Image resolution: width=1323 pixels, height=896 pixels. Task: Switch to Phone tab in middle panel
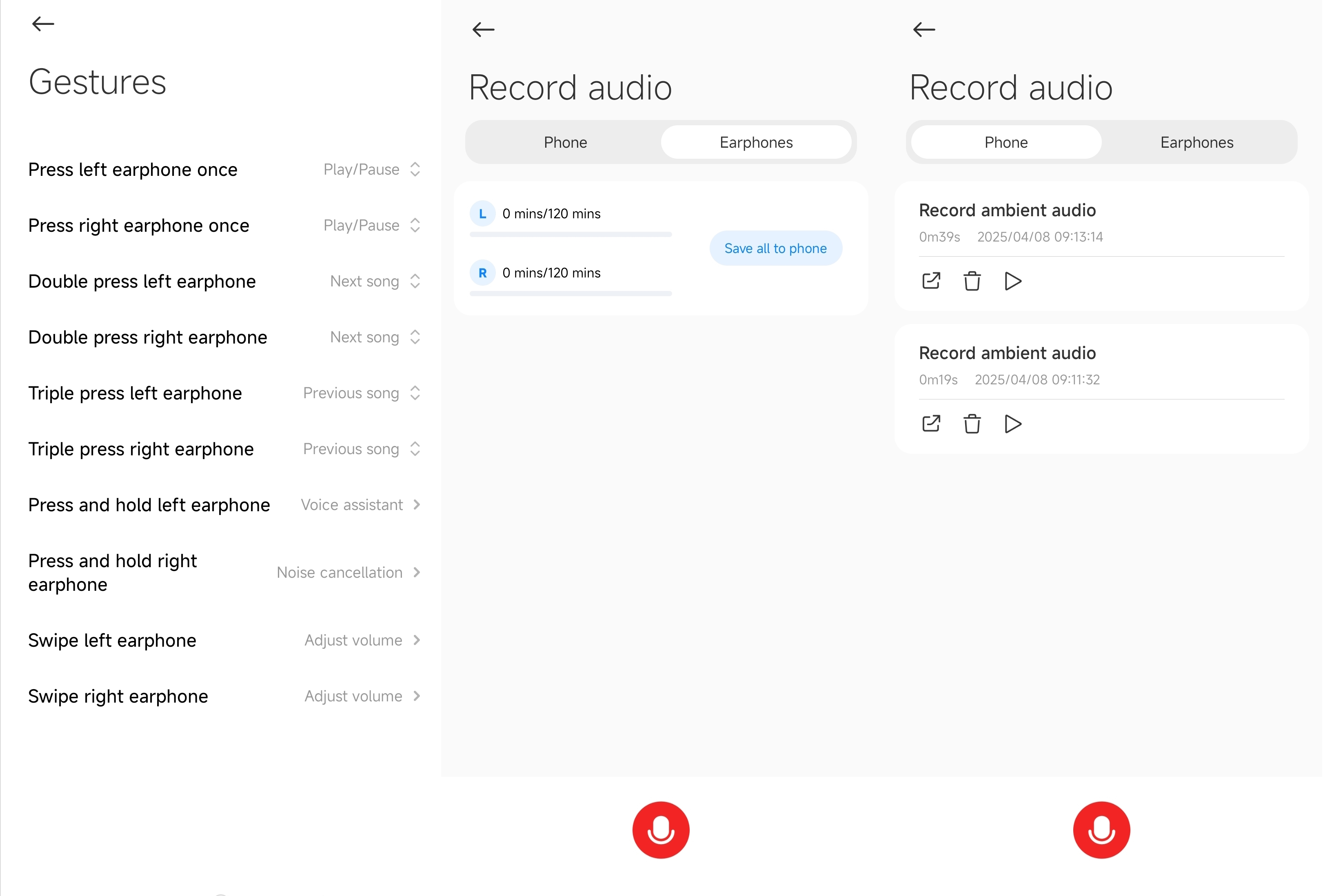point(565,142)
